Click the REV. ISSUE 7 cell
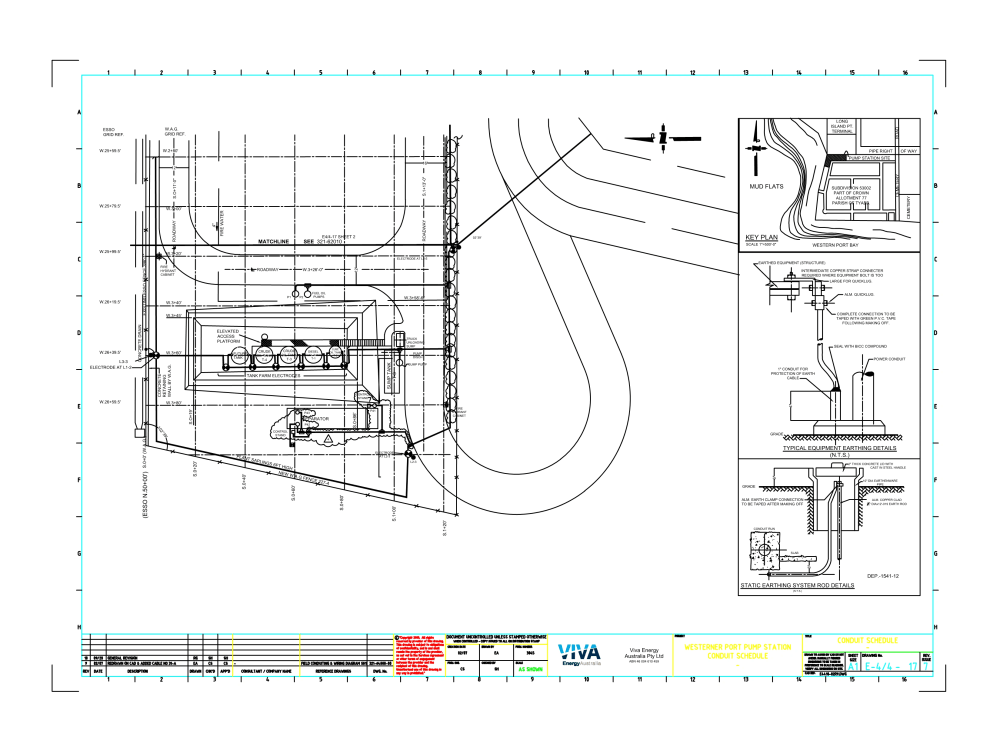The height and width of the screenshot is (750, 1000). (925, 665)
